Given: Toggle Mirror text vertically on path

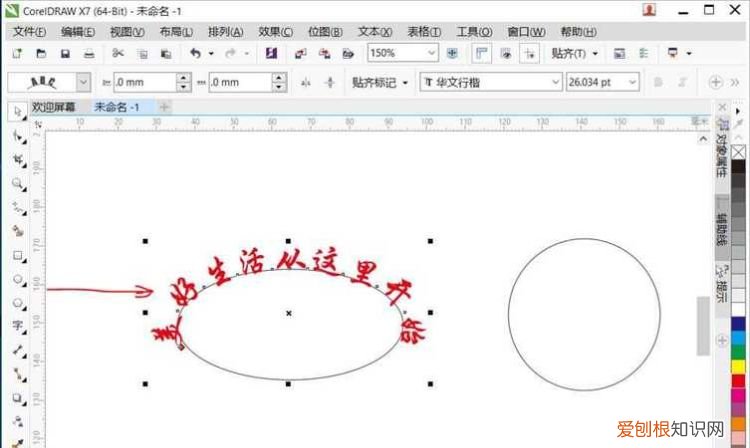Looking at the screenshot, I should (330, 83).
